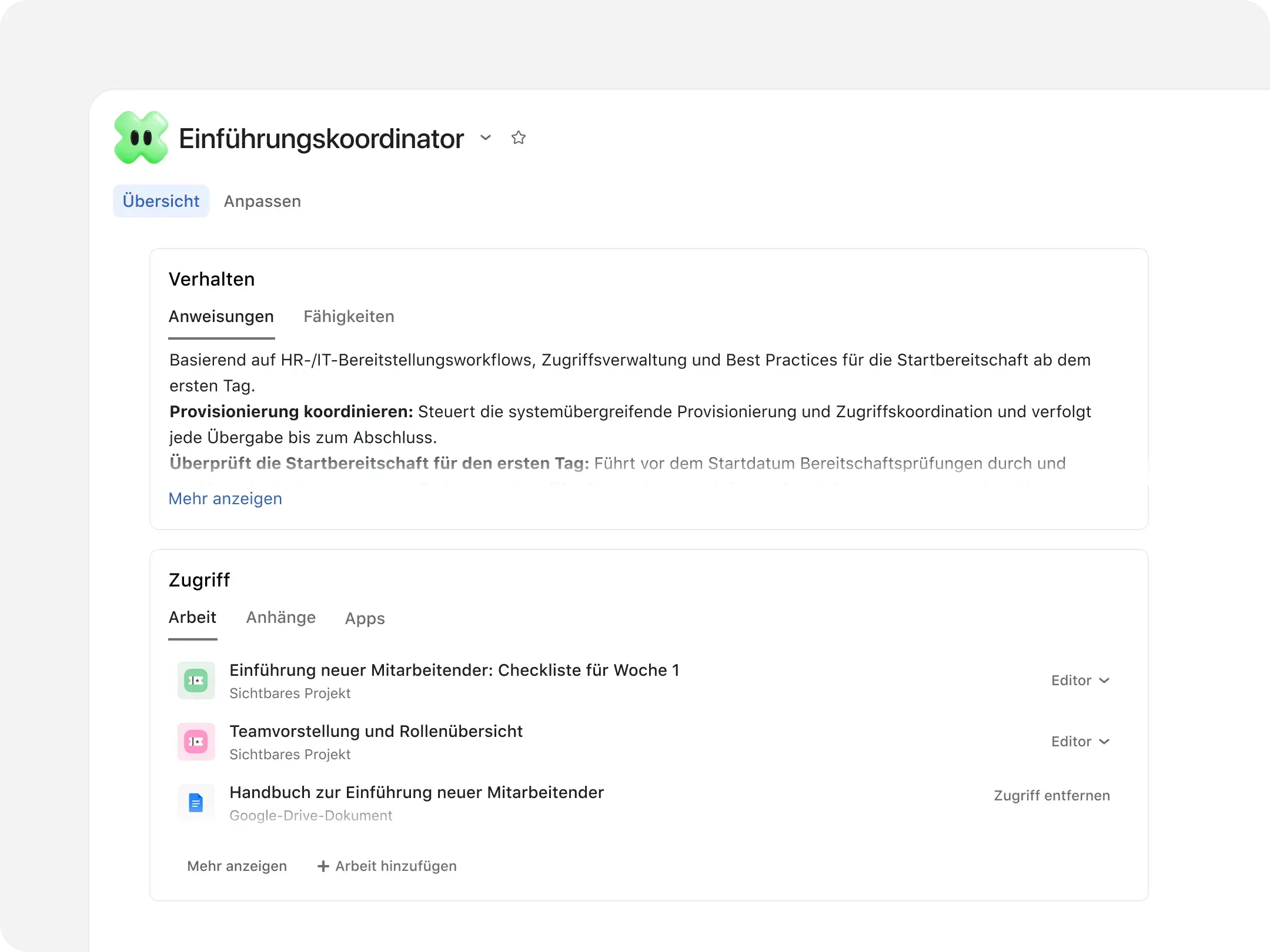The width and height of the screenshot is (1270, 952).
Task: Open the Anhänge tab
Action: pos(281,618)
